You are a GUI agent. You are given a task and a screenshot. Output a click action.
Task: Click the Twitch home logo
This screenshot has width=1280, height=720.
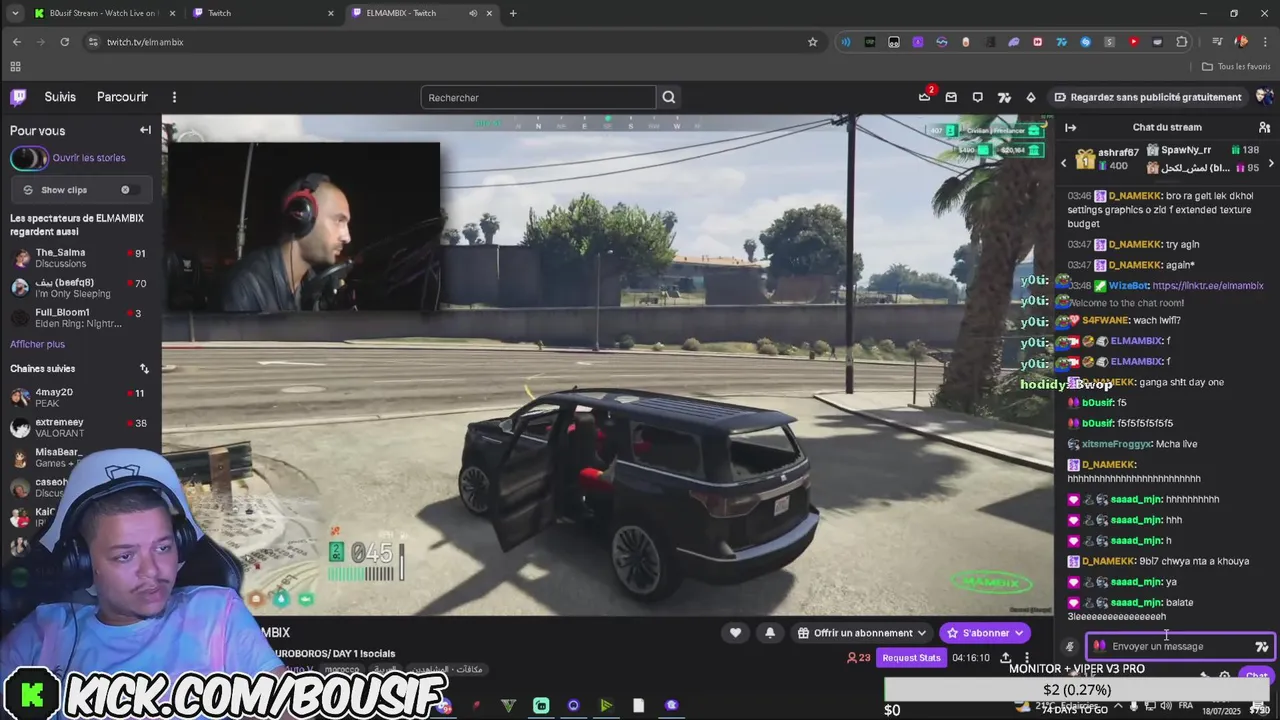click(18, 97)
